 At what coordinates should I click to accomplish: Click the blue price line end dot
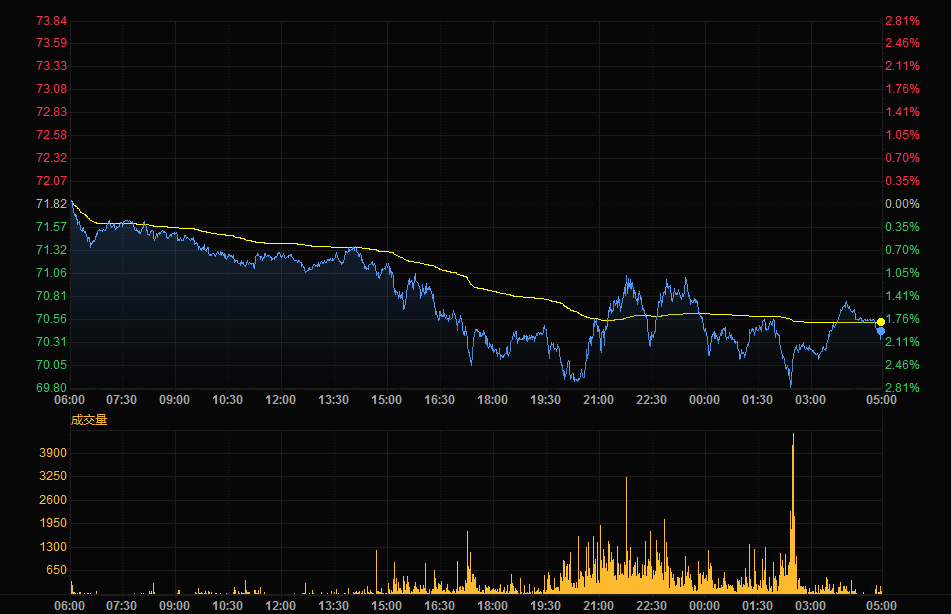click(x=881, y=331)
